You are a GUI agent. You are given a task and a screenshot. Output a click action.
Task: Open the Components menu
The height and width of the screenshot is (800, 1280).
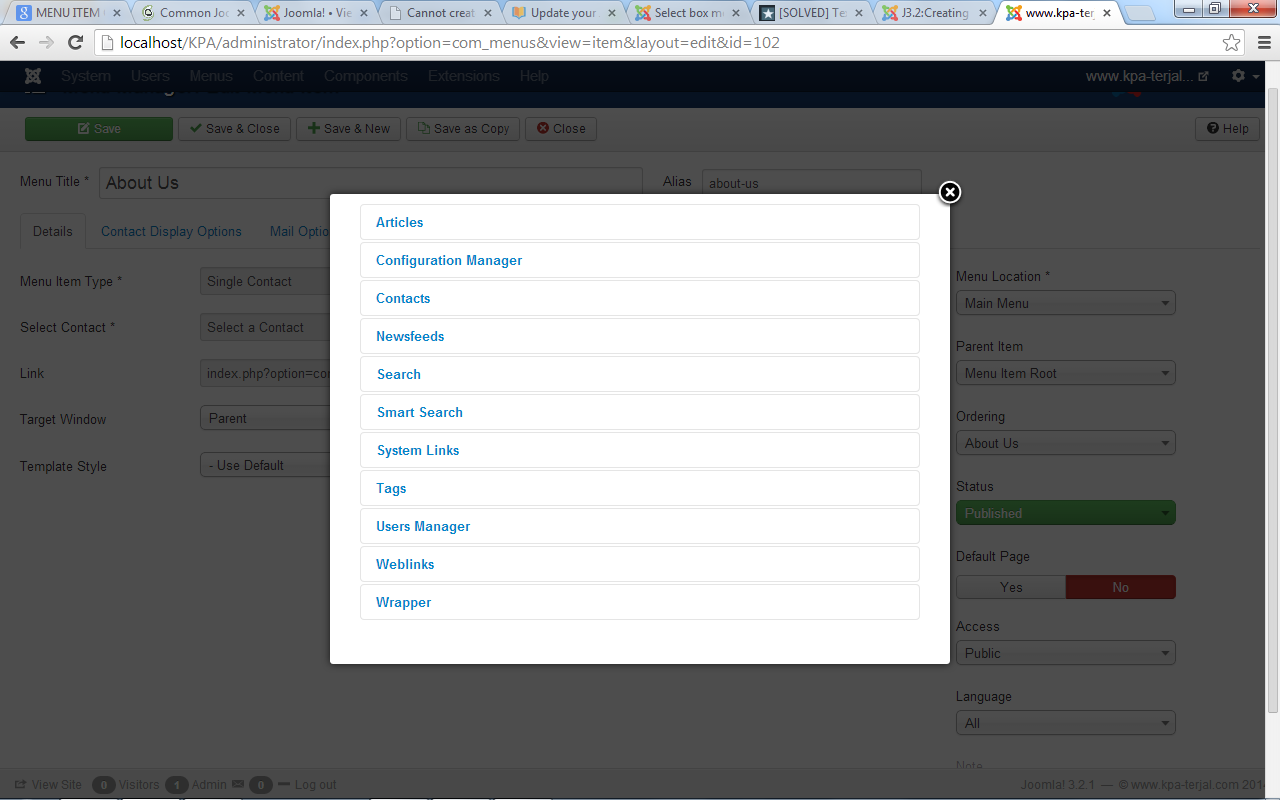[364, 75]
